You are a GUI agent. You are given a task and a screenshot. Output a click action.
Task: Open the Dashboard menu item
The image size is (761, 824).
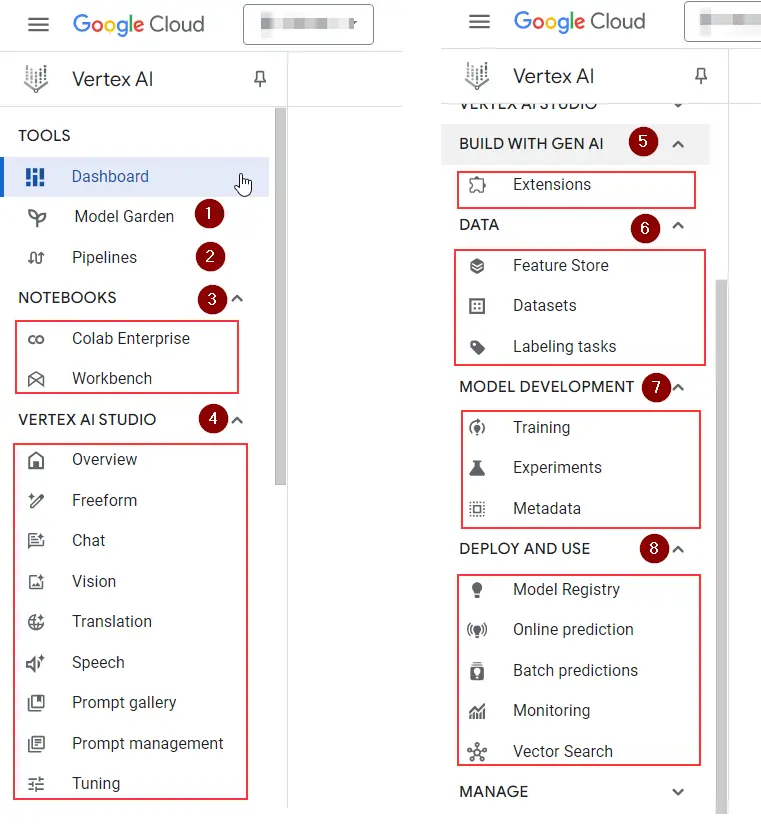click(110, 177)
